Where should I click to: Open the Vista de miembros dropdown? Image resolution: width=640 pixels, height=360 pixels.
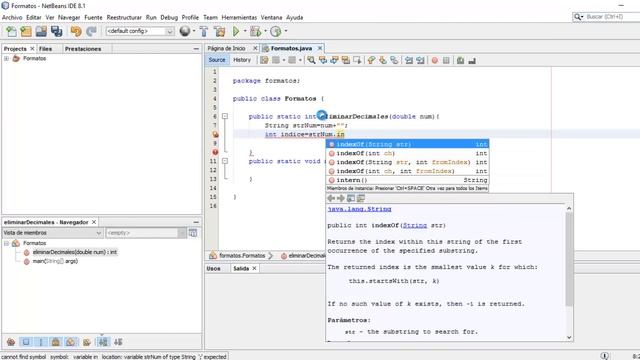click(x=52, y=233)
